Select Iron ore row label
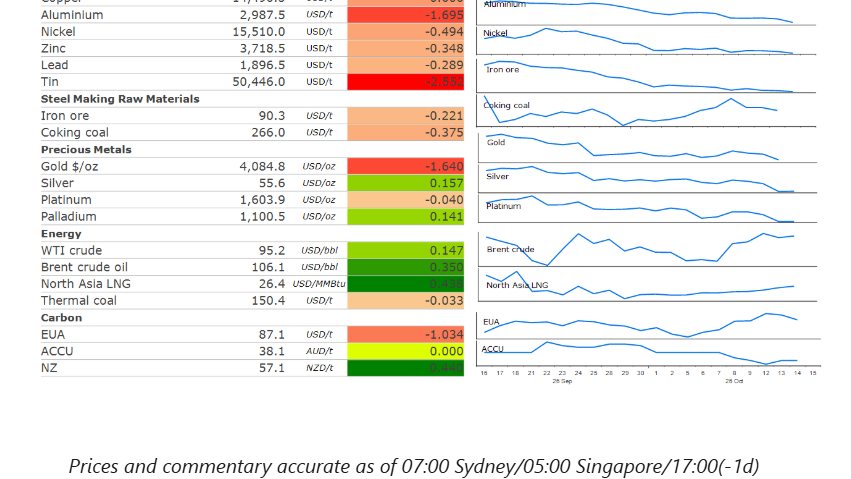This screenshot has height=479, width=851. [x=65, y=116]
